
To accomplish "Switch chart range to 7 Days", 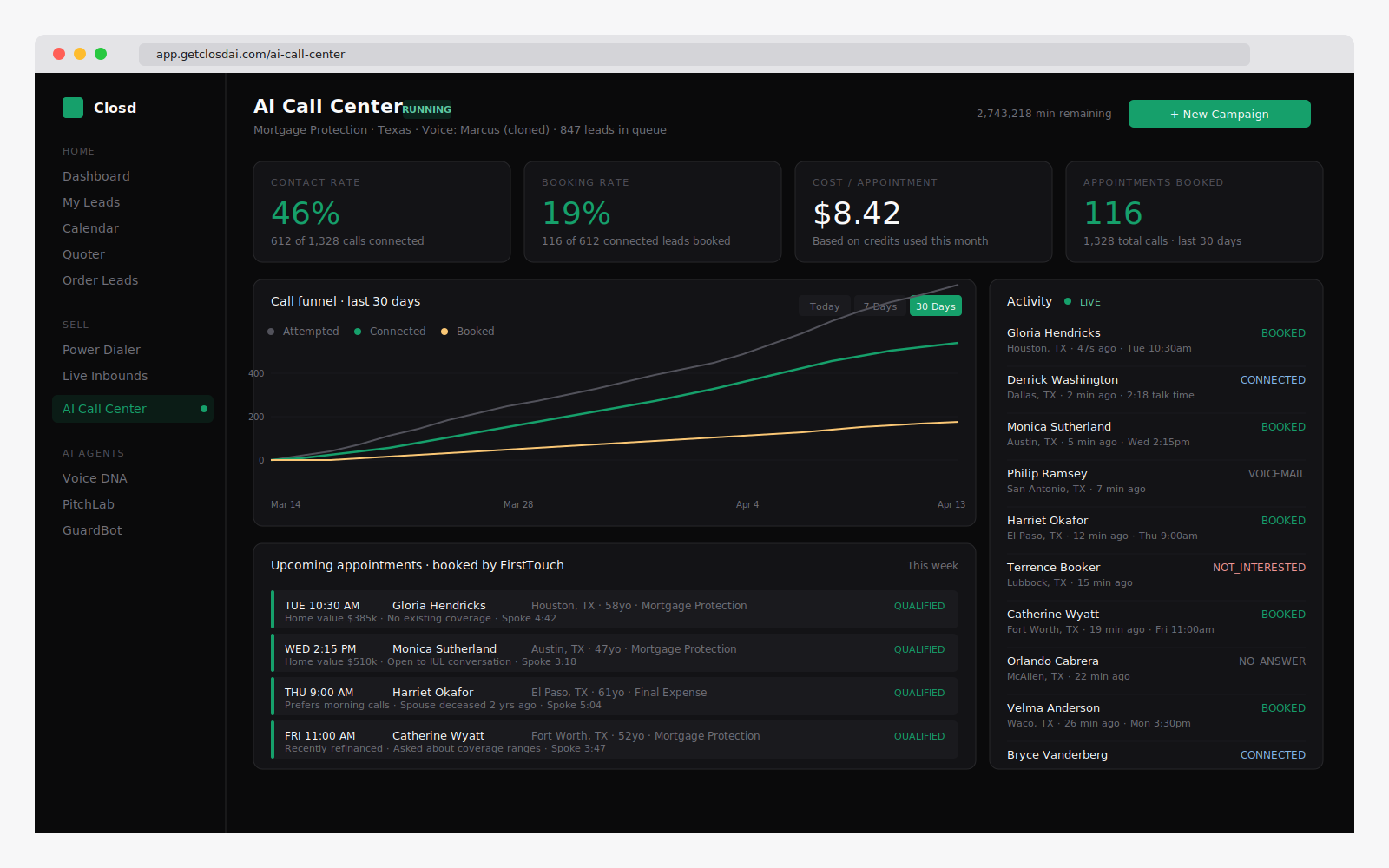I will (x=880, y=306).
